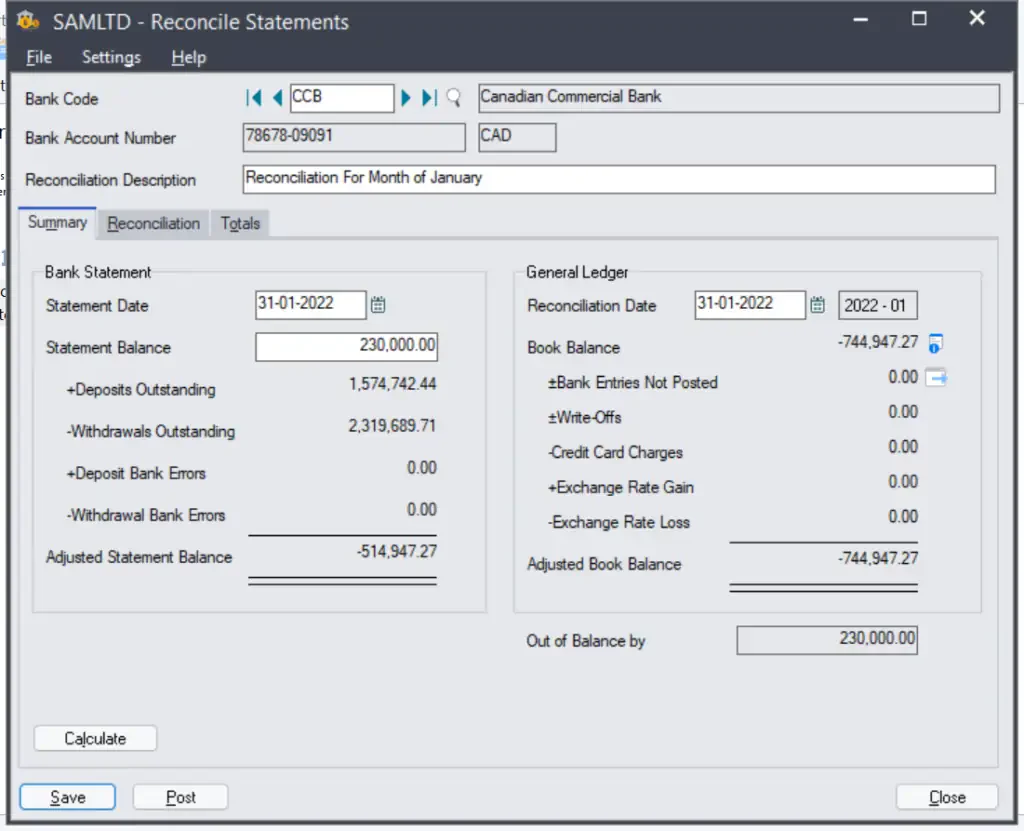Go to previous bank code record
Screen dimensions: 1024x831
click(x=277, y=98)
